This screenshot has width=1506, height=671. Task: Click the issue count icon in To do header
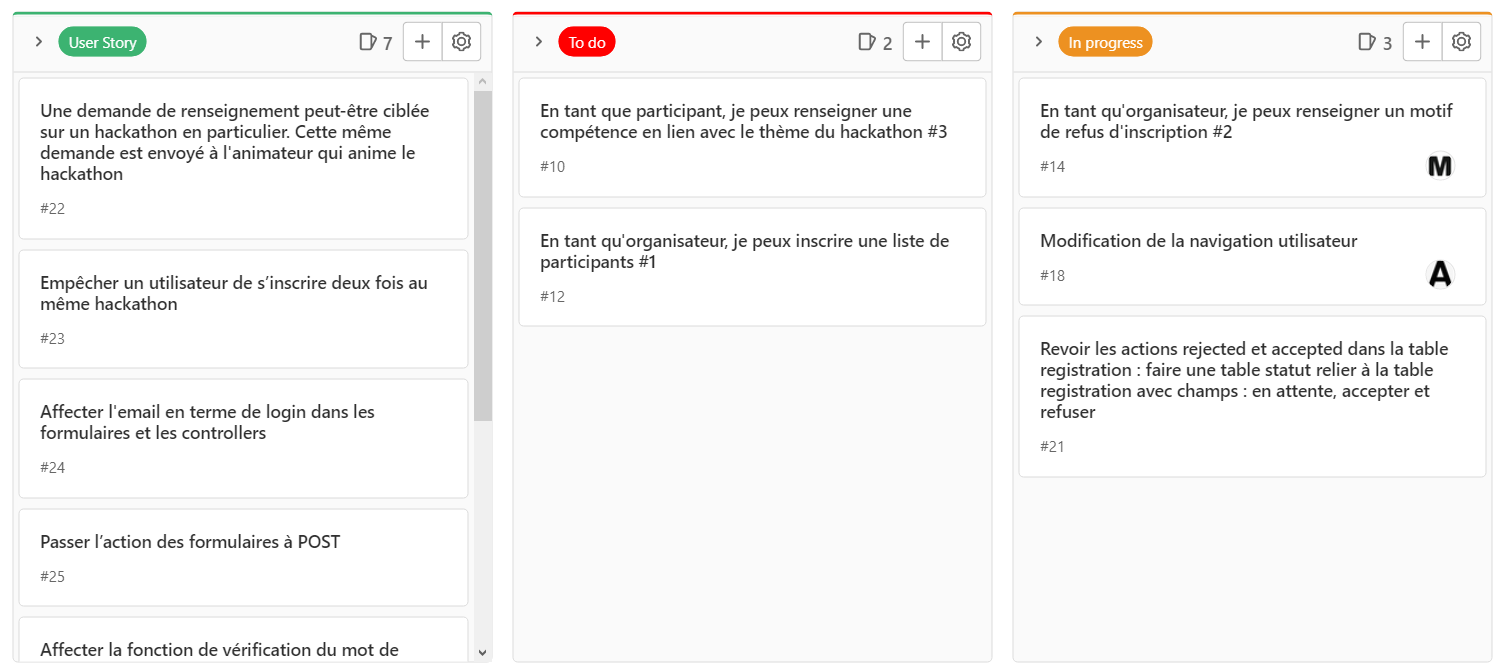coord(866,42)
